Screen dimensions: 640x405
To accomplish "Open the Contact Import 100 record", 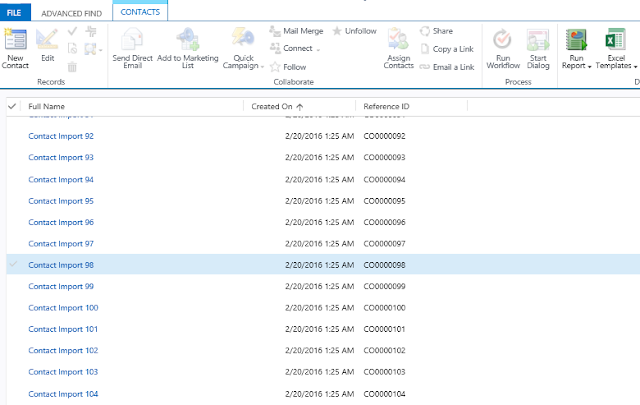I will (63, 307).
